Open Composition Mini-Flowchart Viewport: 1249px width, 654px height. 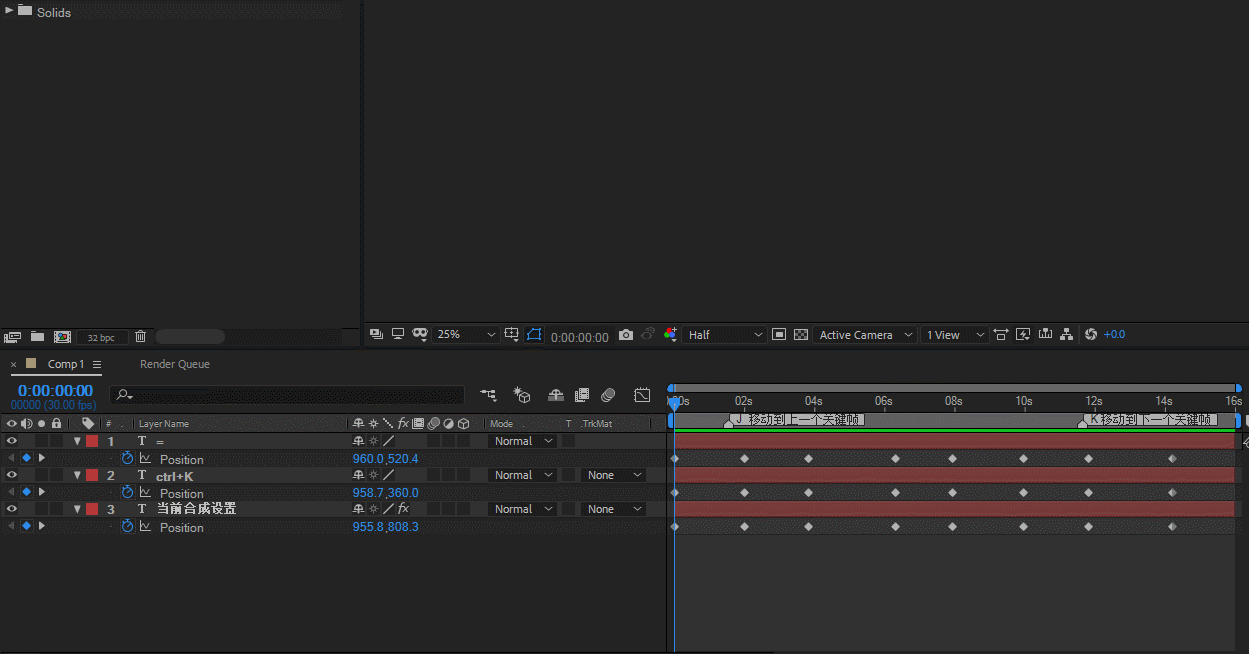pyautogui.click(x=488, y=395)
